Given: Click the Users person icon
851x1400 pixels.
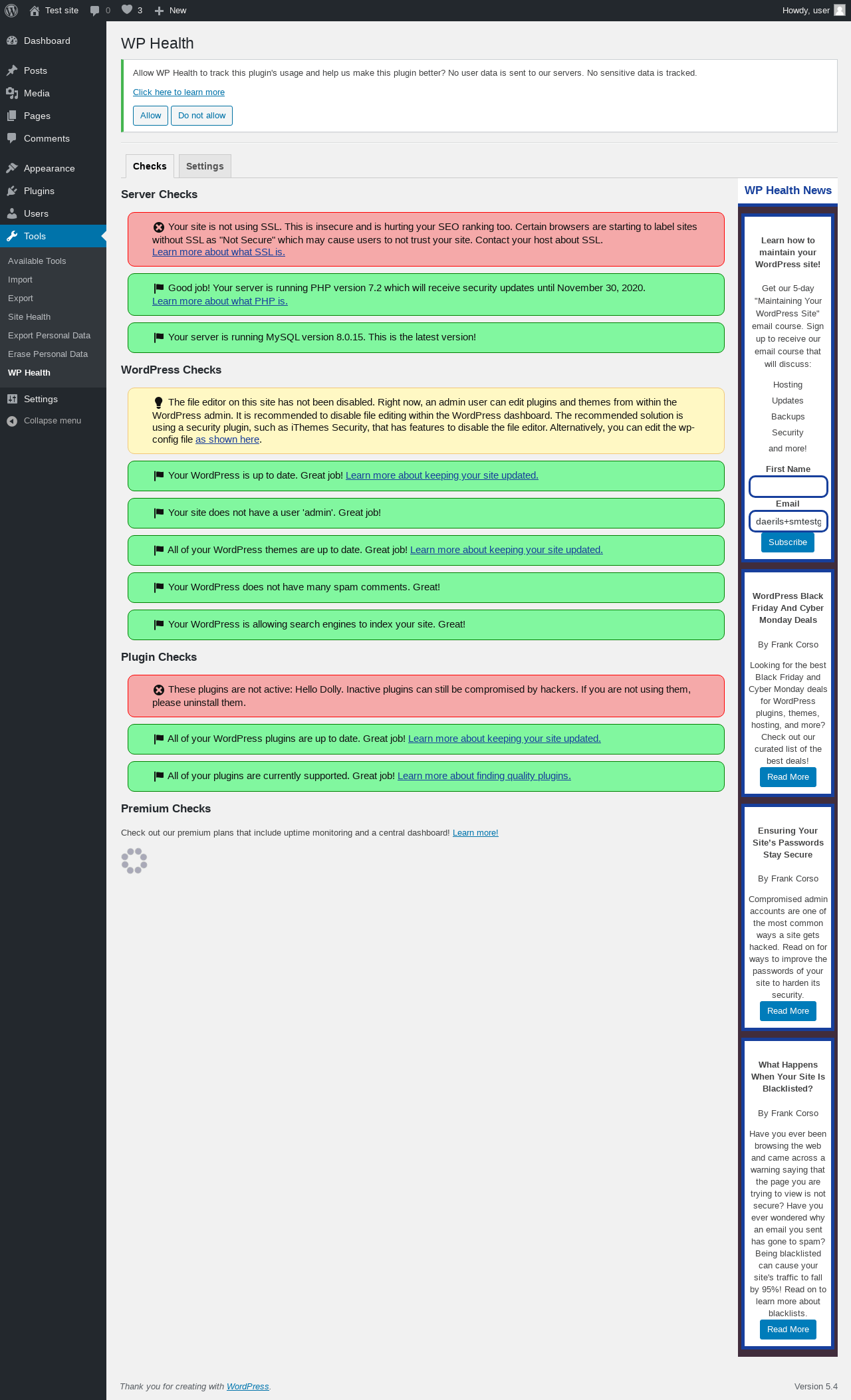Looking at the screenshot, I should coord(12,213).
